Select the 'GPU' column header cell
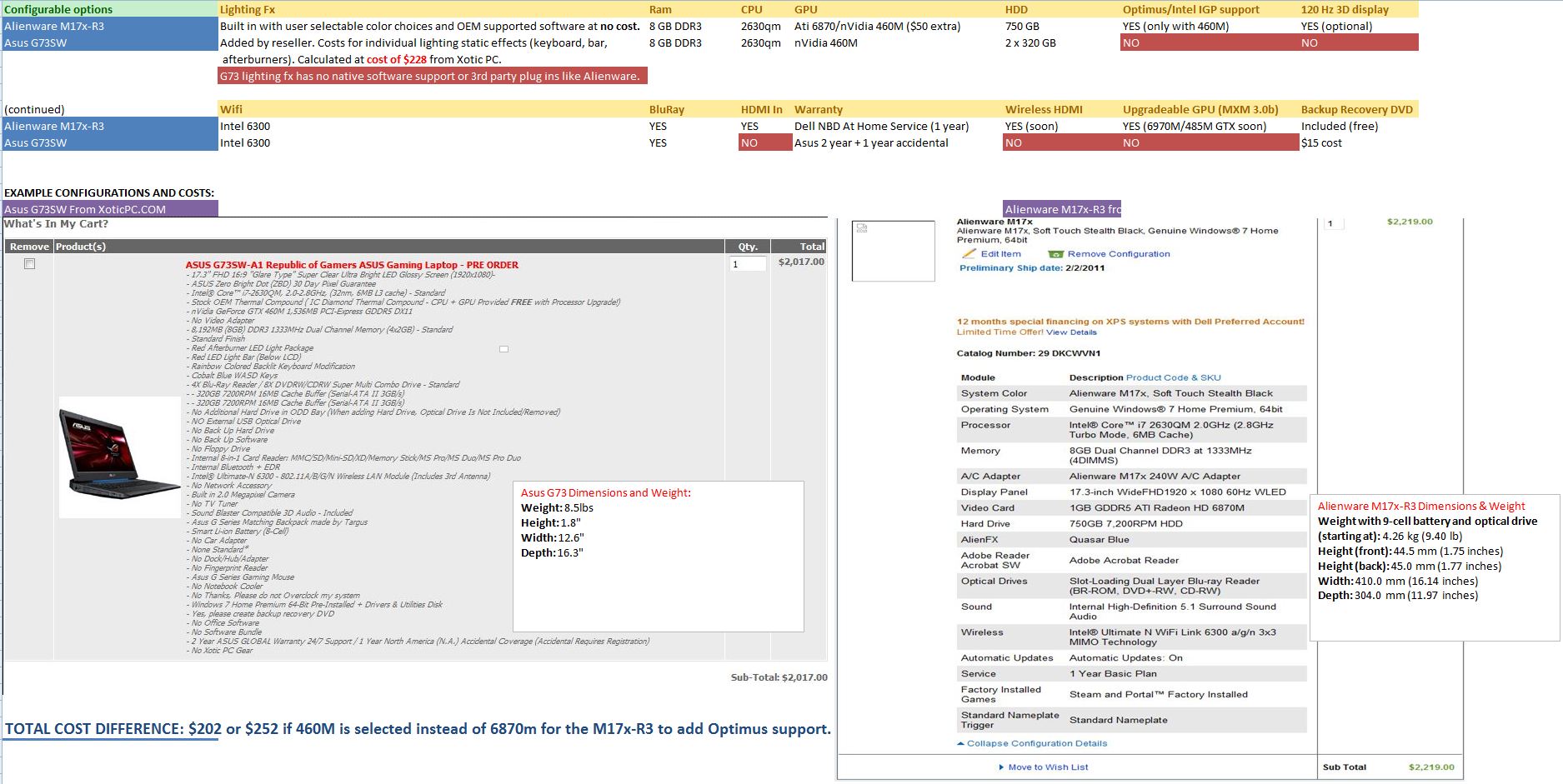Image resolution: width=1563 pixels, height=784 pixels. click(x=898, y=9)
